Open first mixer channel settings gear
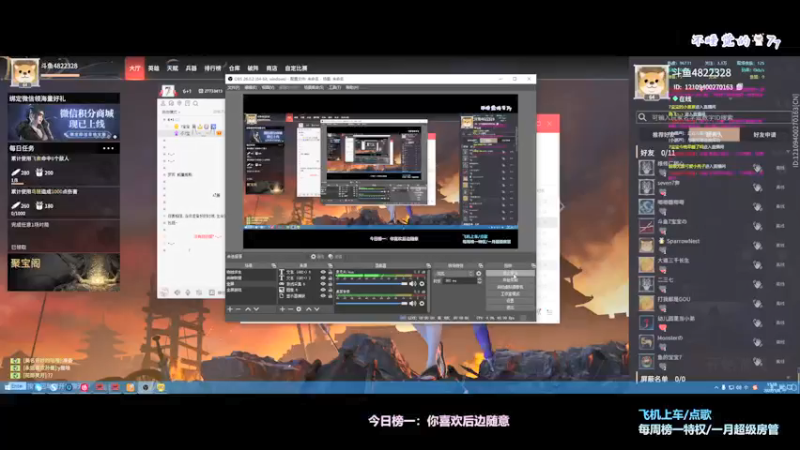 [x=422, y=284]
